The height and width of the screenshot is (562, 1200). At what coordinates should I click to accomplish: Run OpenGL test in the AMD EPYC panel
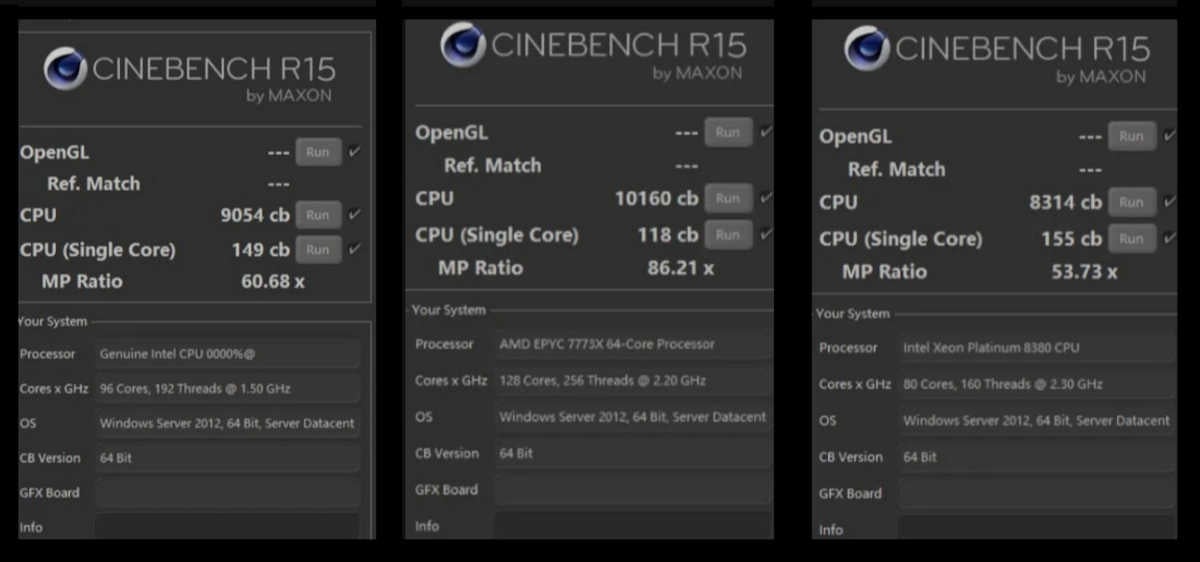tap(728, 132)
